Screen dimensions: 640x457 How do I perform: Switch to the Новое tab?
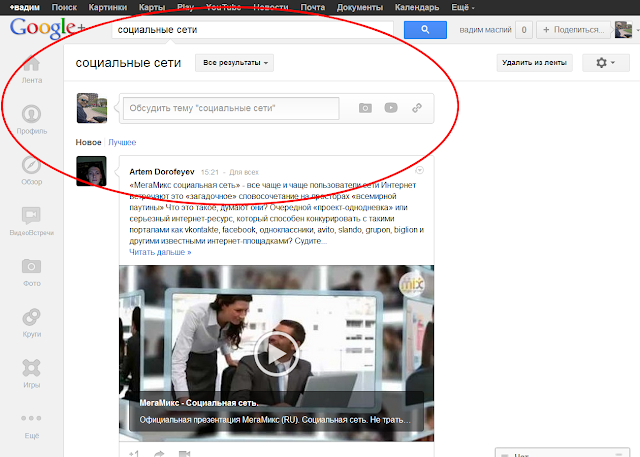(88, 142)
